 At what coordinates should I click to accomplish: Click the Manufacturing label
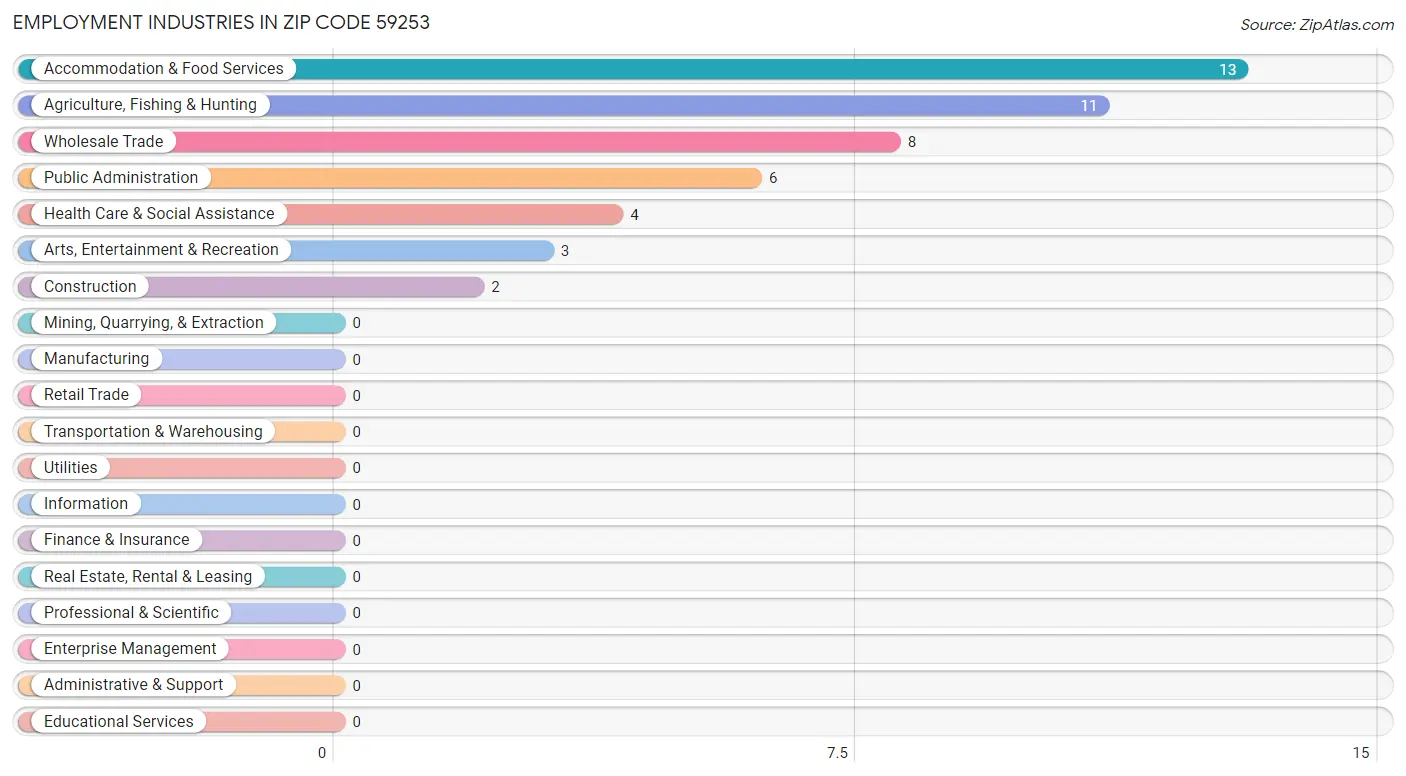tap(96, 359)
